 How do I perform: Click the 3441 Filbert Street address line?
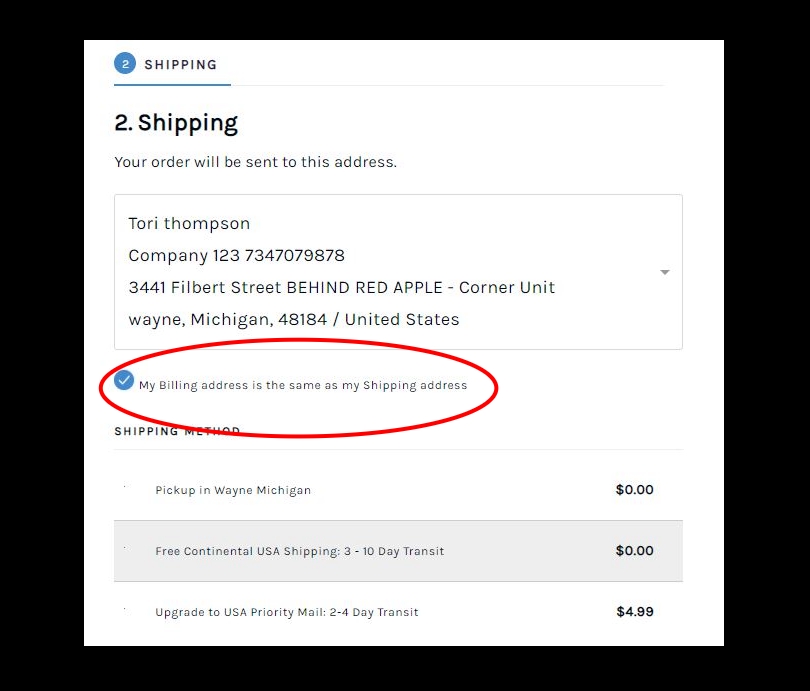tap(342, 287)
